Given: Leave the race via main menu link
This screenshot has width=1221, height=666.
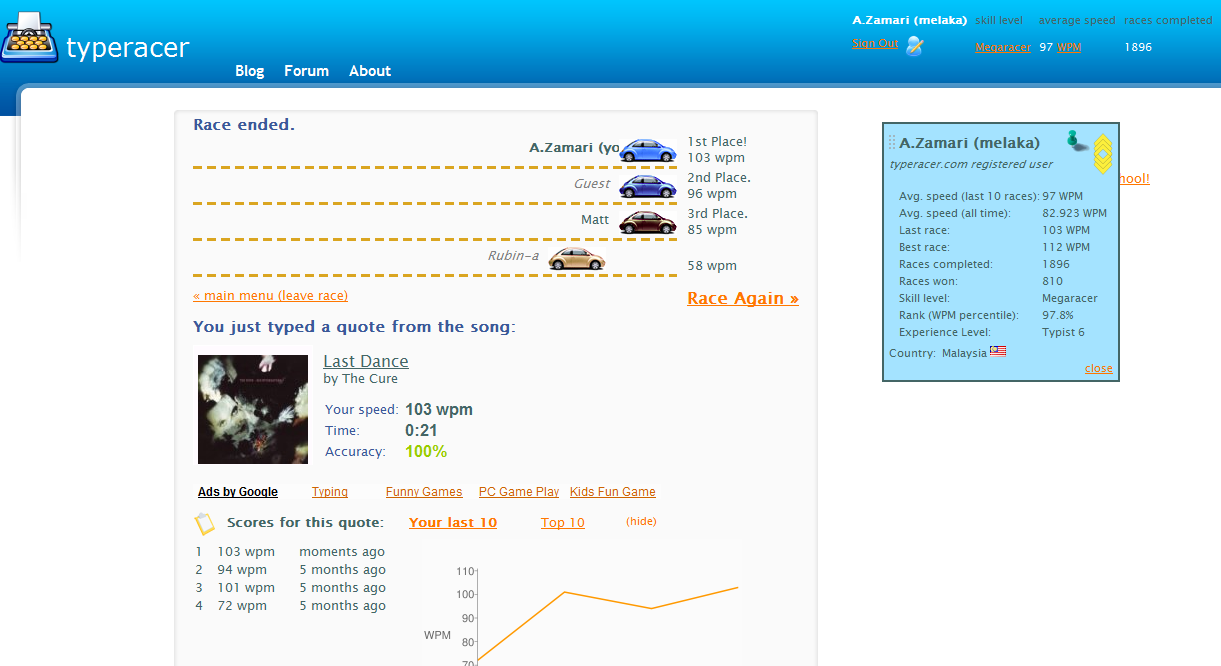Looking at the screenshot, I should coord(270,295).
